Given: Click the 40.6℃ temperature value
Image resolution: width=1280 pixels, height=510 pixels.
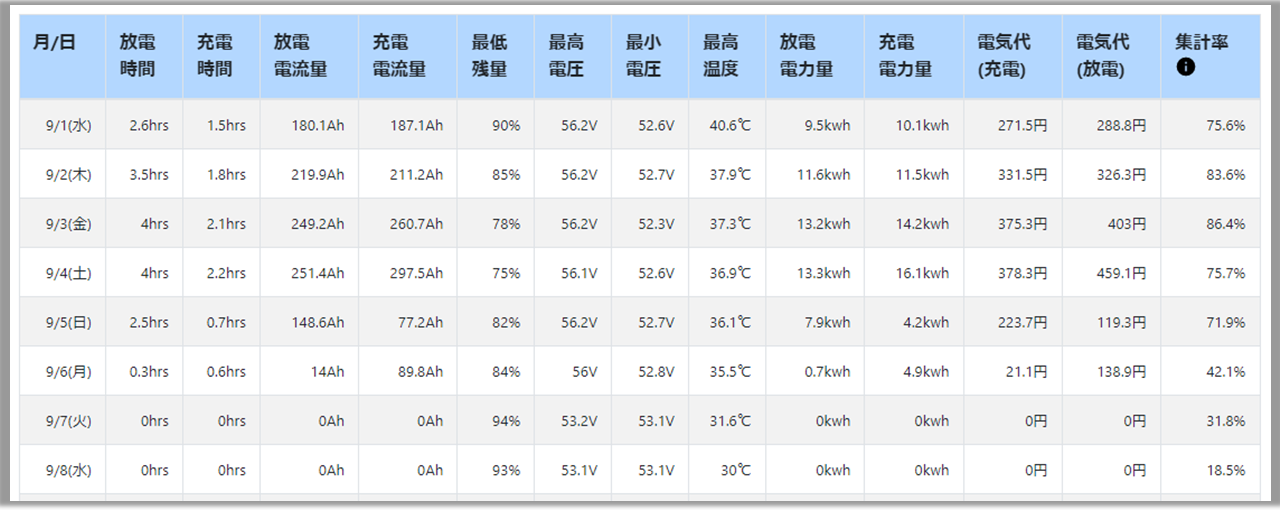Looking at the screenshot, I should click(727, 125).
